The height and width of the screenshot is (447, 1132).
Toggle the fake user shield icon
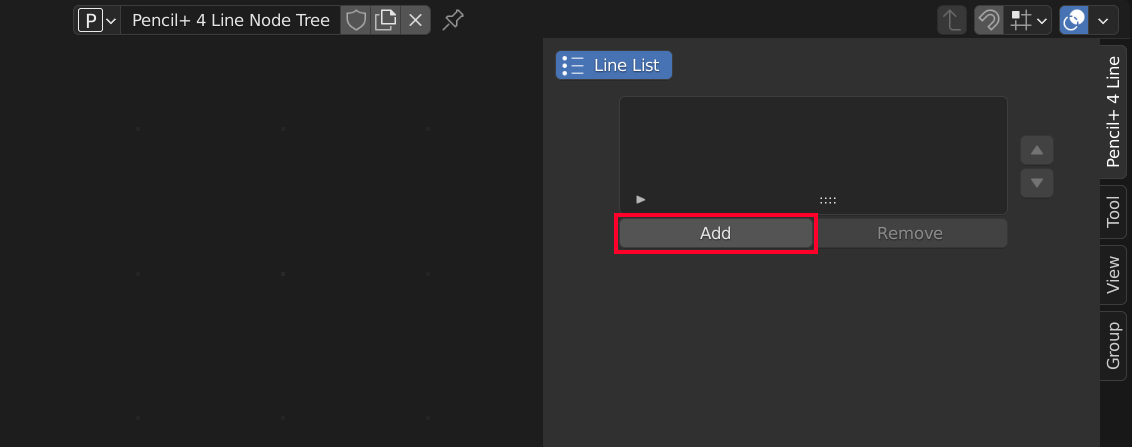[x=356, y=20]
